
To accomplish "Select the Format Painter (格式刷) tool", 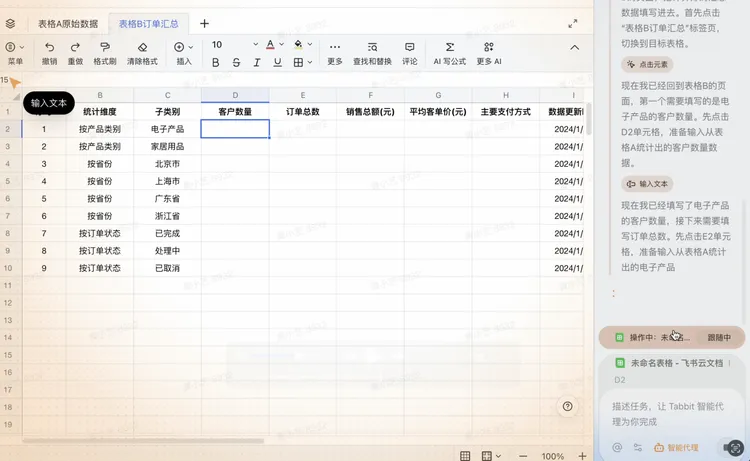I will 105,47.
